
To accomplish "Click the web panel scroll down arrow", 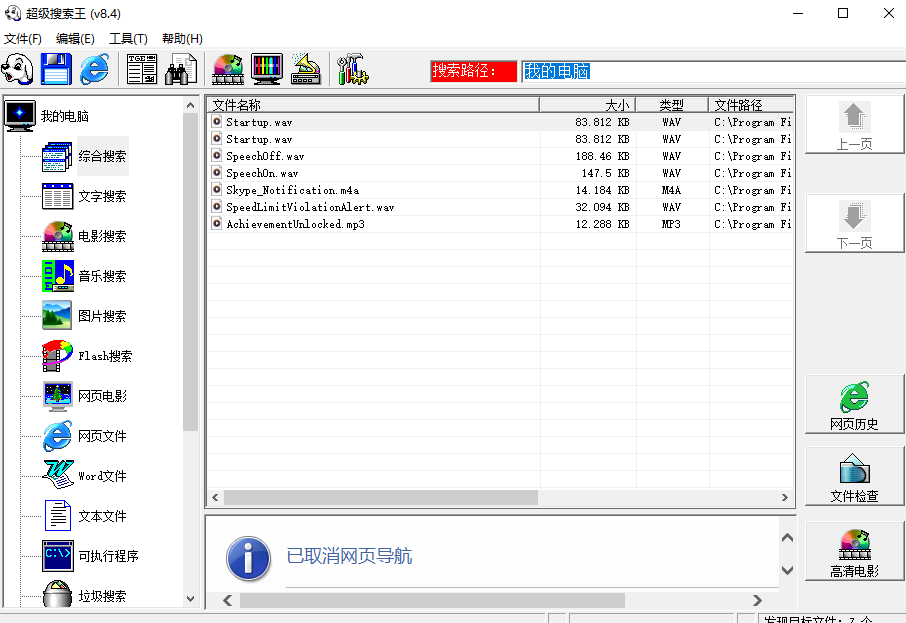I will click(x=787, y=570).
